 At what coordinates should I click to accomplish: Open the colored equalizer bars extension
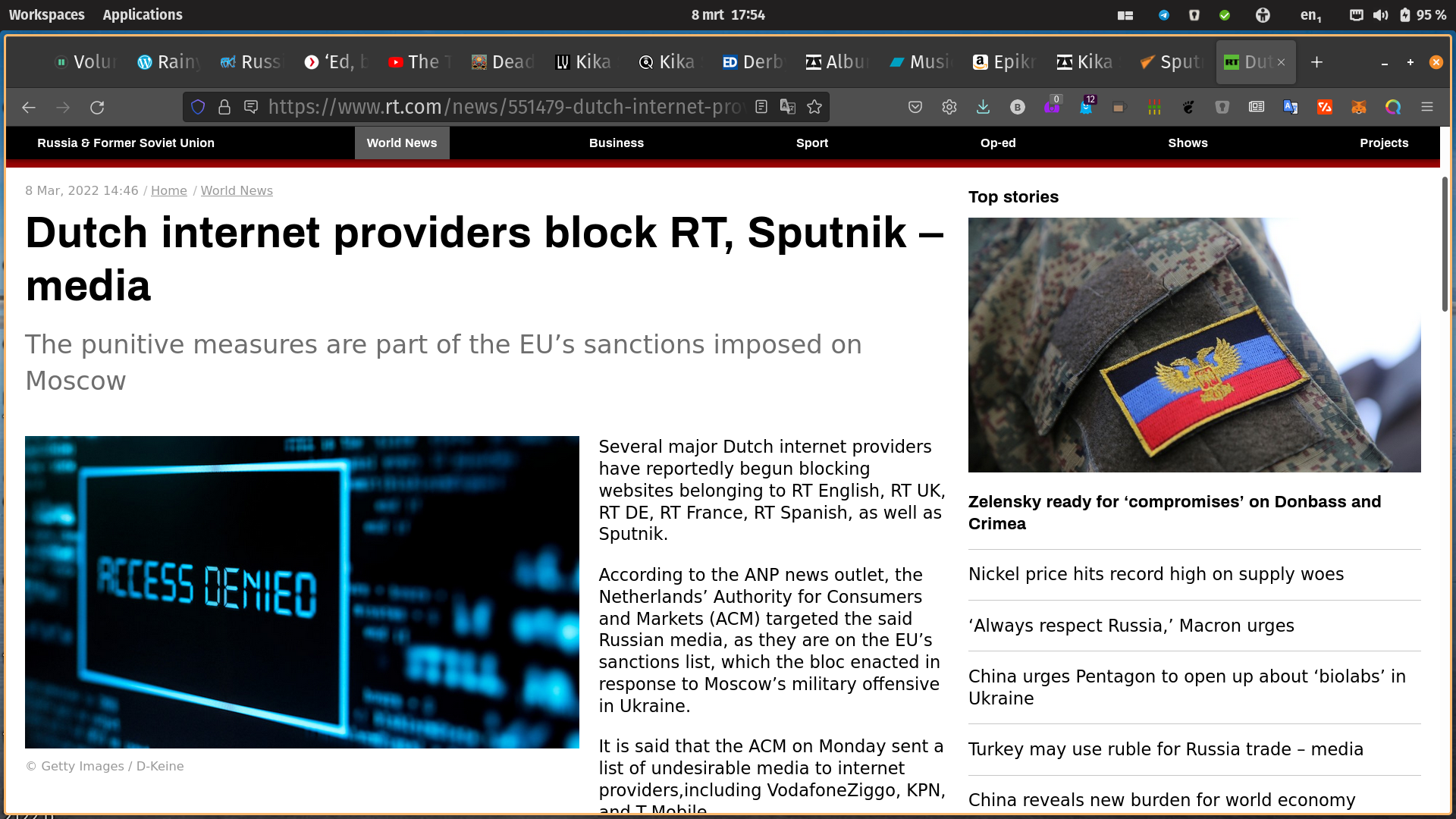click(x=1154, y=108)
